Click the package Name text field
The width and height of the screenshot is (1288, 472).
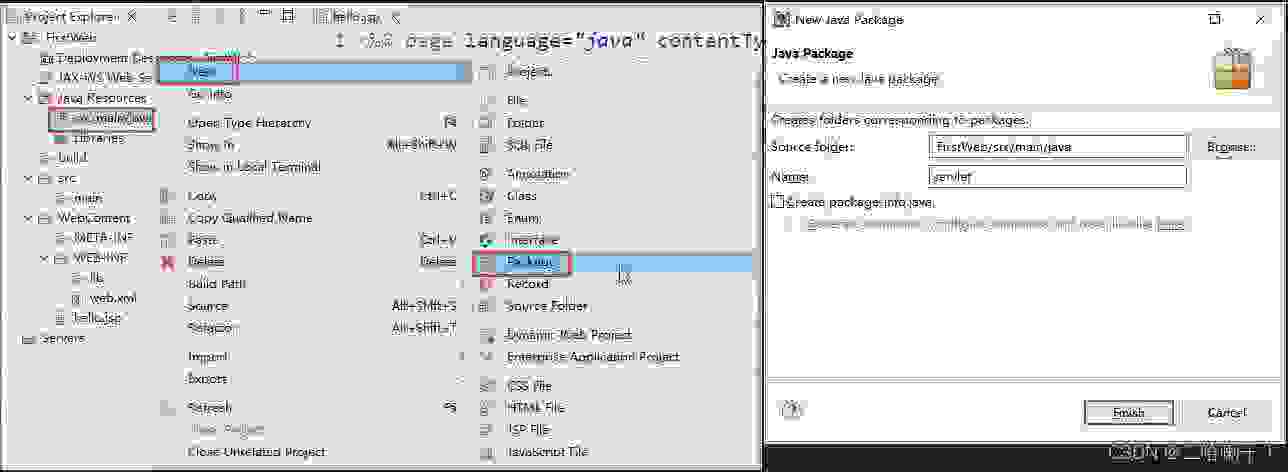1057,177
